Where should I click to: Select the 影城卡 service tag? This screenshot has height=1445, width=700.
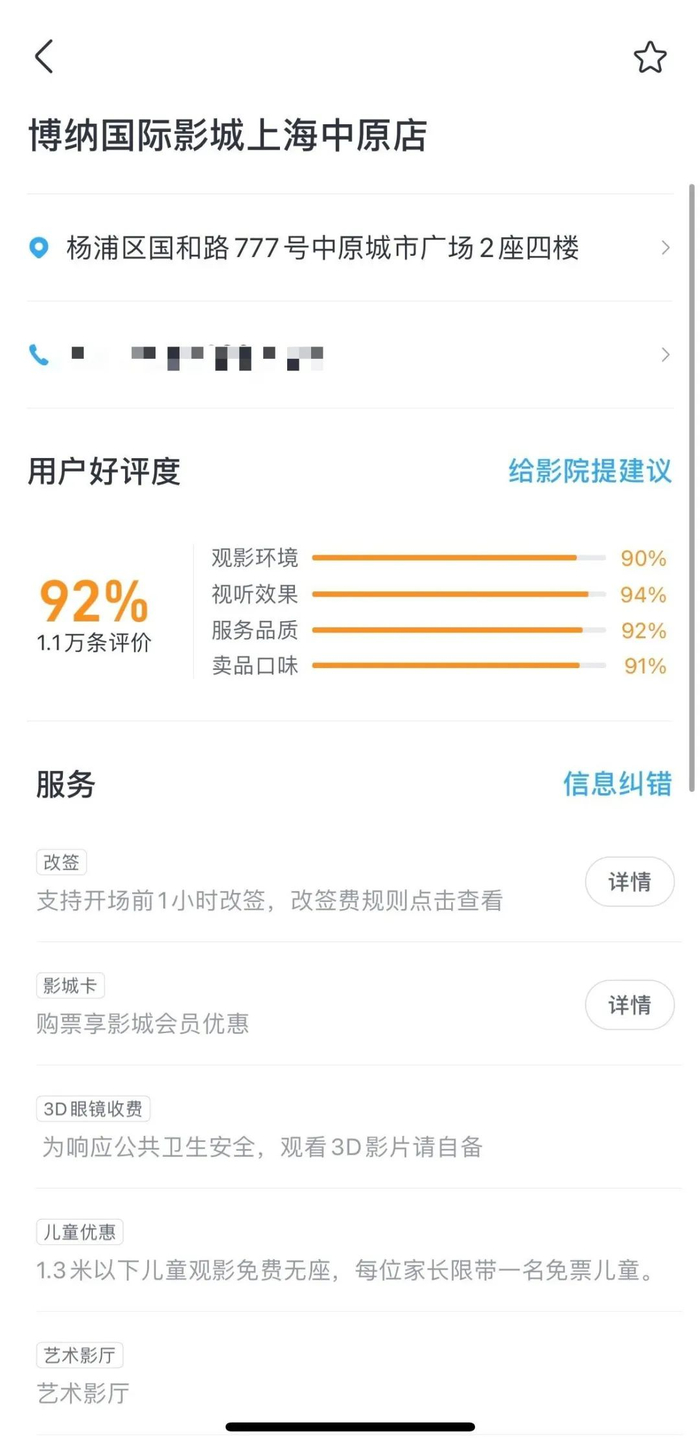(69, 985)
